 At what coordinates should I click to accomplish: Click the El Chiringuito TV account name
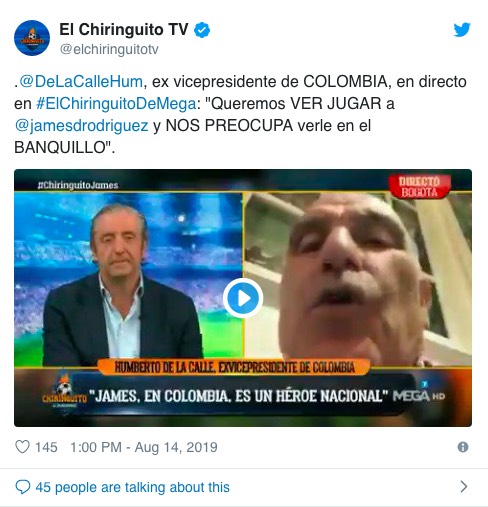pos(124,30)
